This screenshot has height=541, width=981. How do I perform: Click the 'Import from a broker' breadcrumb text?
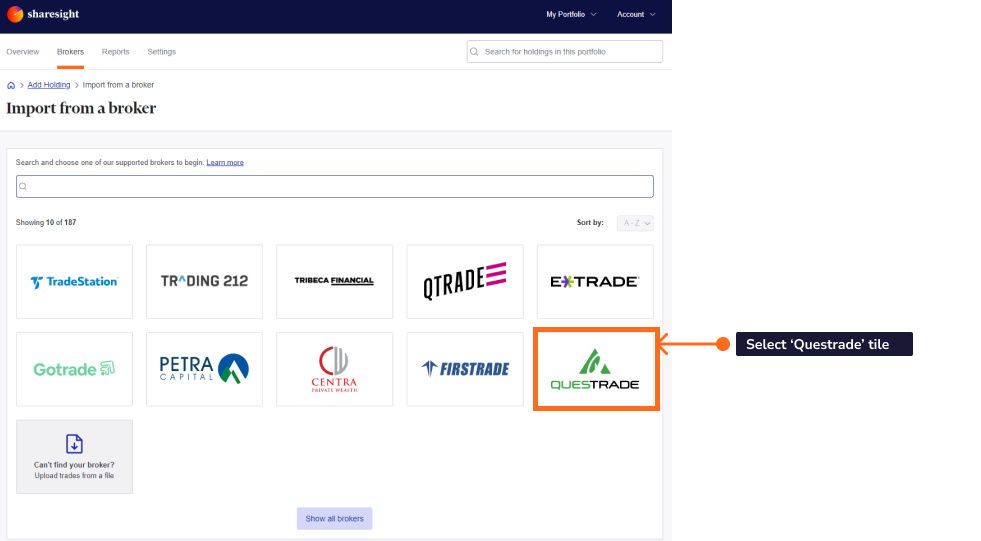pos(118,85)
